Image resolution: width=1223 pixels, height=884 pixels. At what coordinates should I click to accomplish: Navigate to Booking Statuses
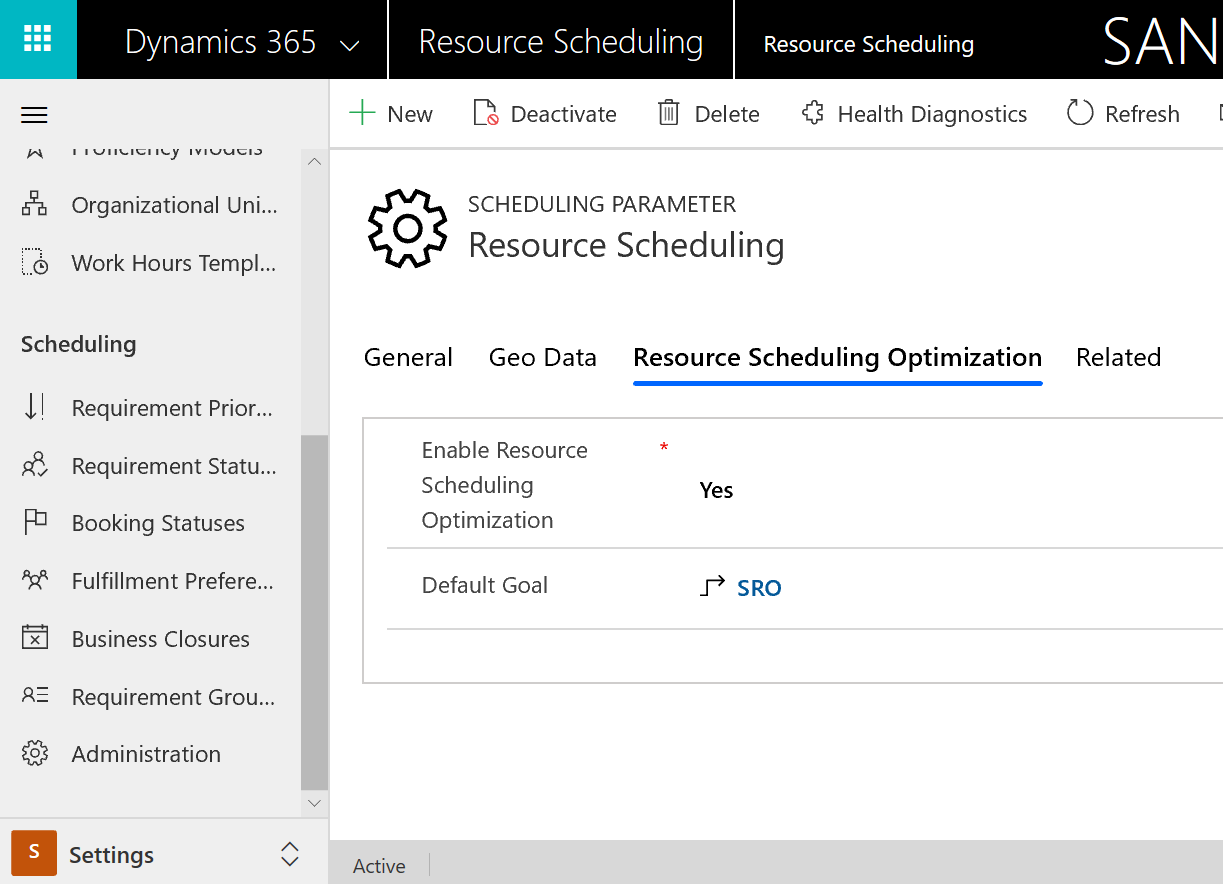158,523
